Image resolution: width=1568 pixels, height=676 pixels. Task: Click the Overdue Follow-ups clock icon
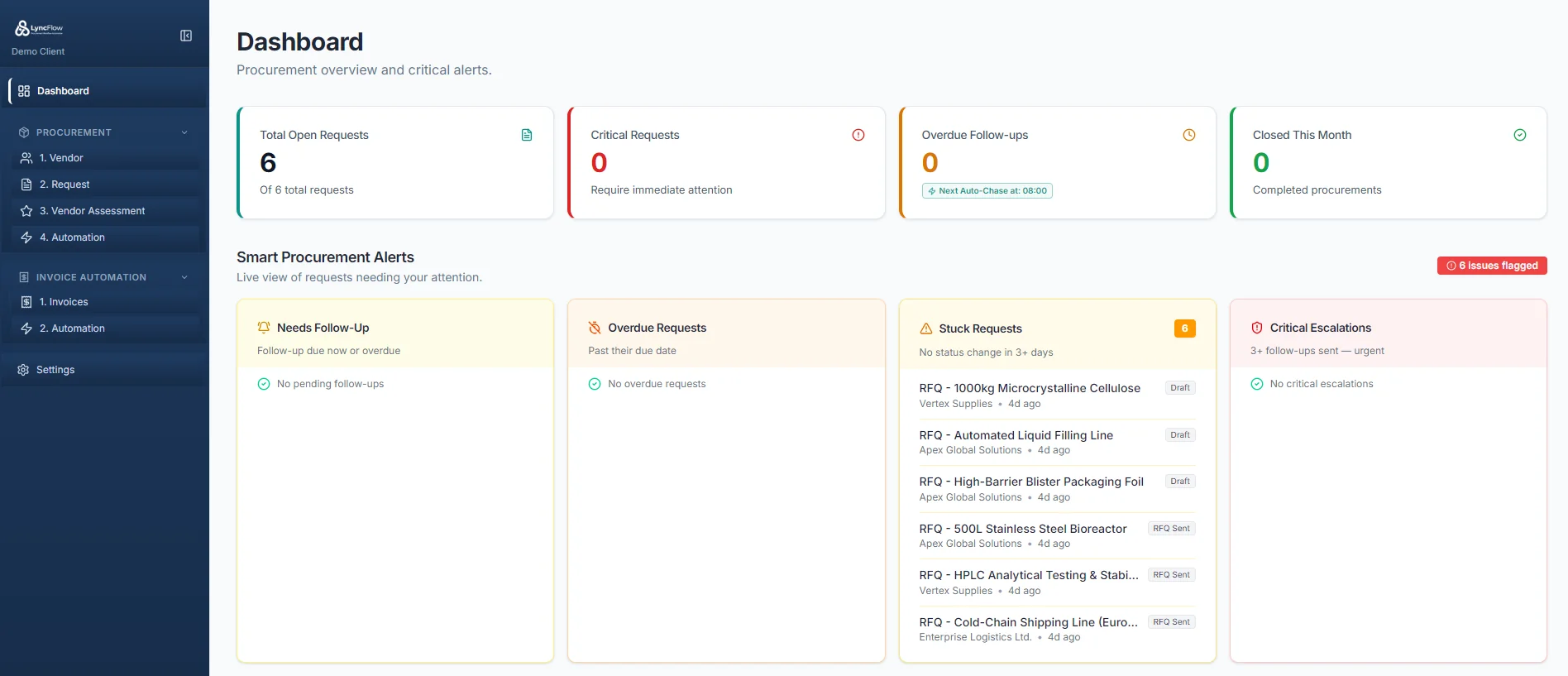click(x=1189, y=135)
